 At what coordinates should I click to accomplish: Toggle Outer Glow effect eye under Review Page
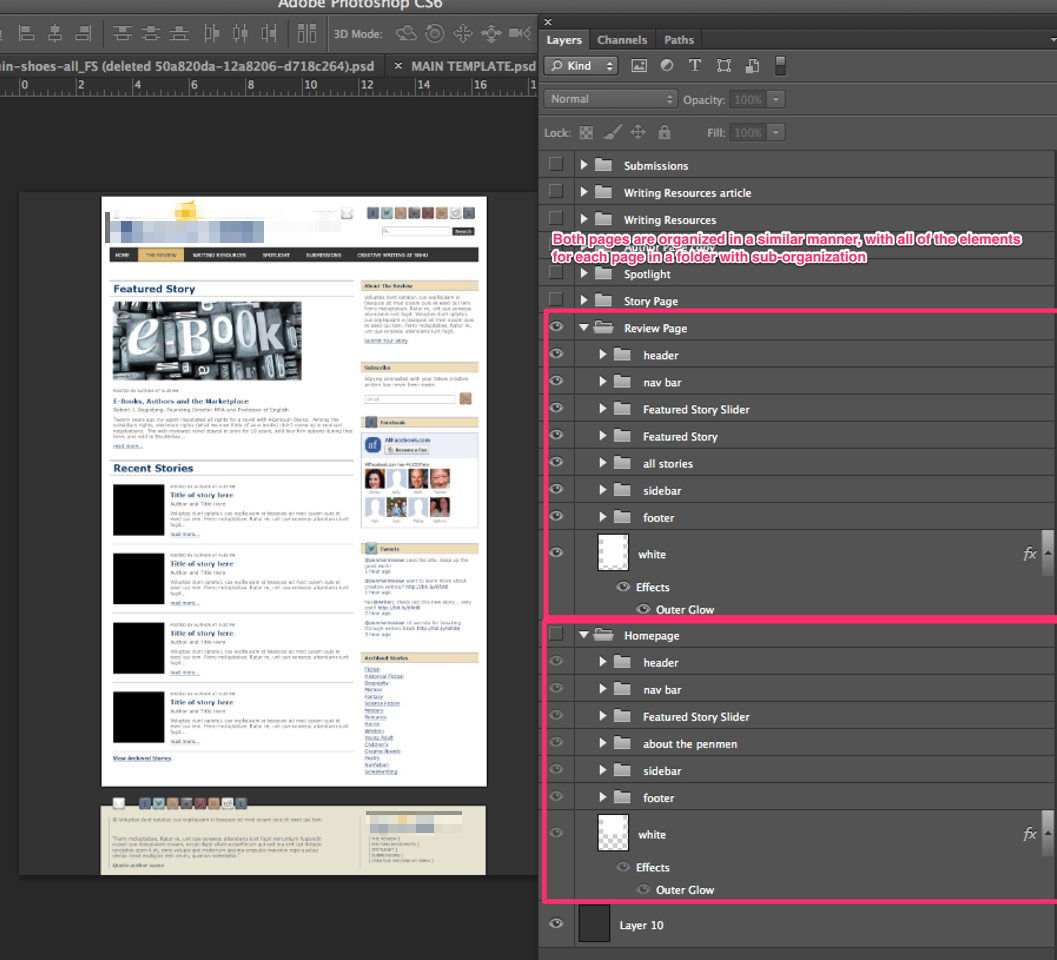tap(644, 609)
